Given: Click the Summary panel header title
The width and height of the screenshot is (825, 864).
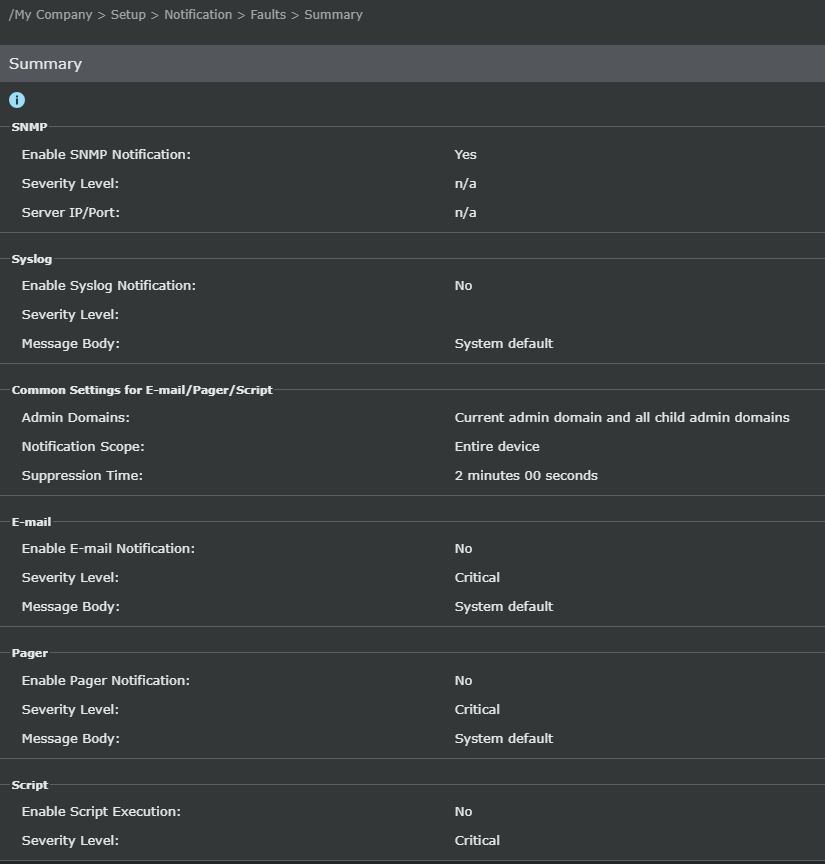Looking at the screenshot, I should click(45, 64).
